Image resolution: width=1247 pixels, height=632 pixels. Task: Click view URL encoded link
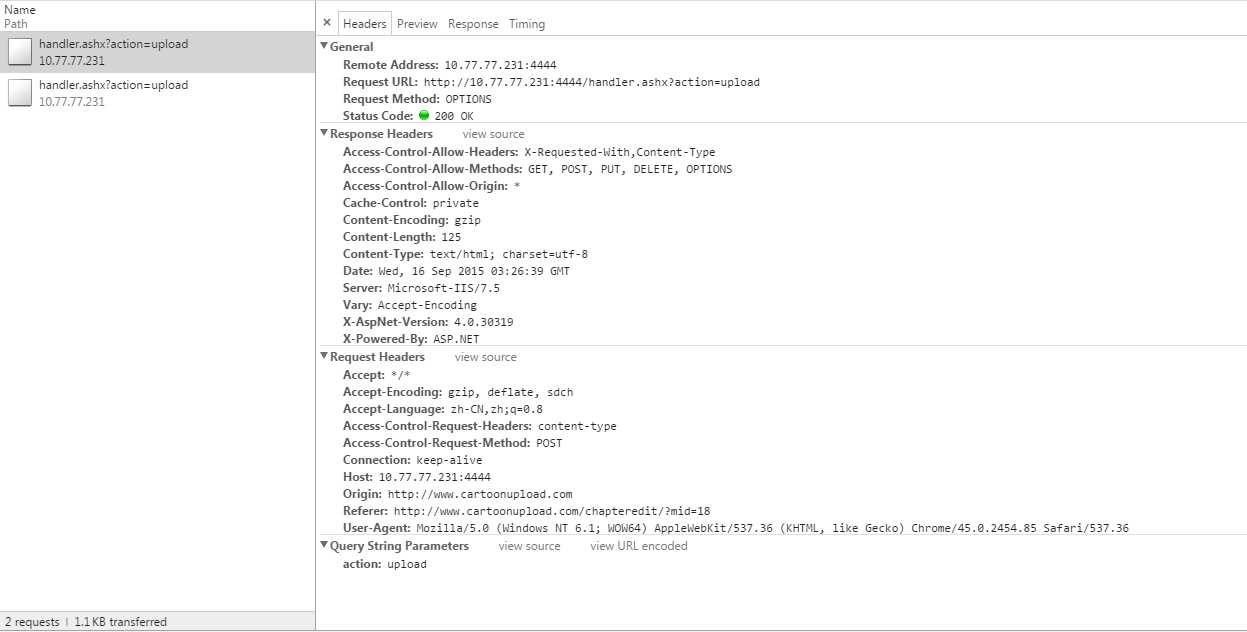(639, 546)
